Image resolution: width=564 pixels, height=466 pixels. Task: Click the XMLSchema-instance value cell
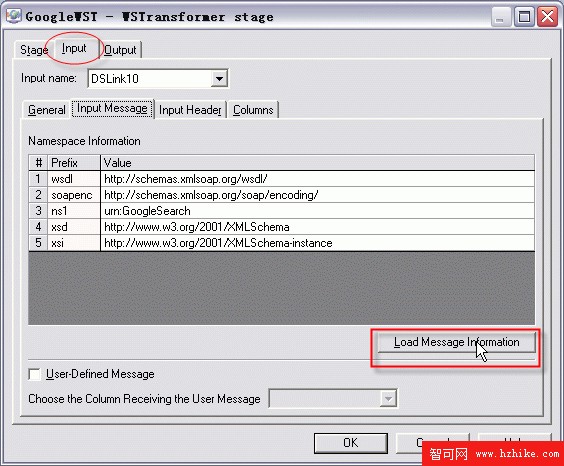(x=318, y=243)
